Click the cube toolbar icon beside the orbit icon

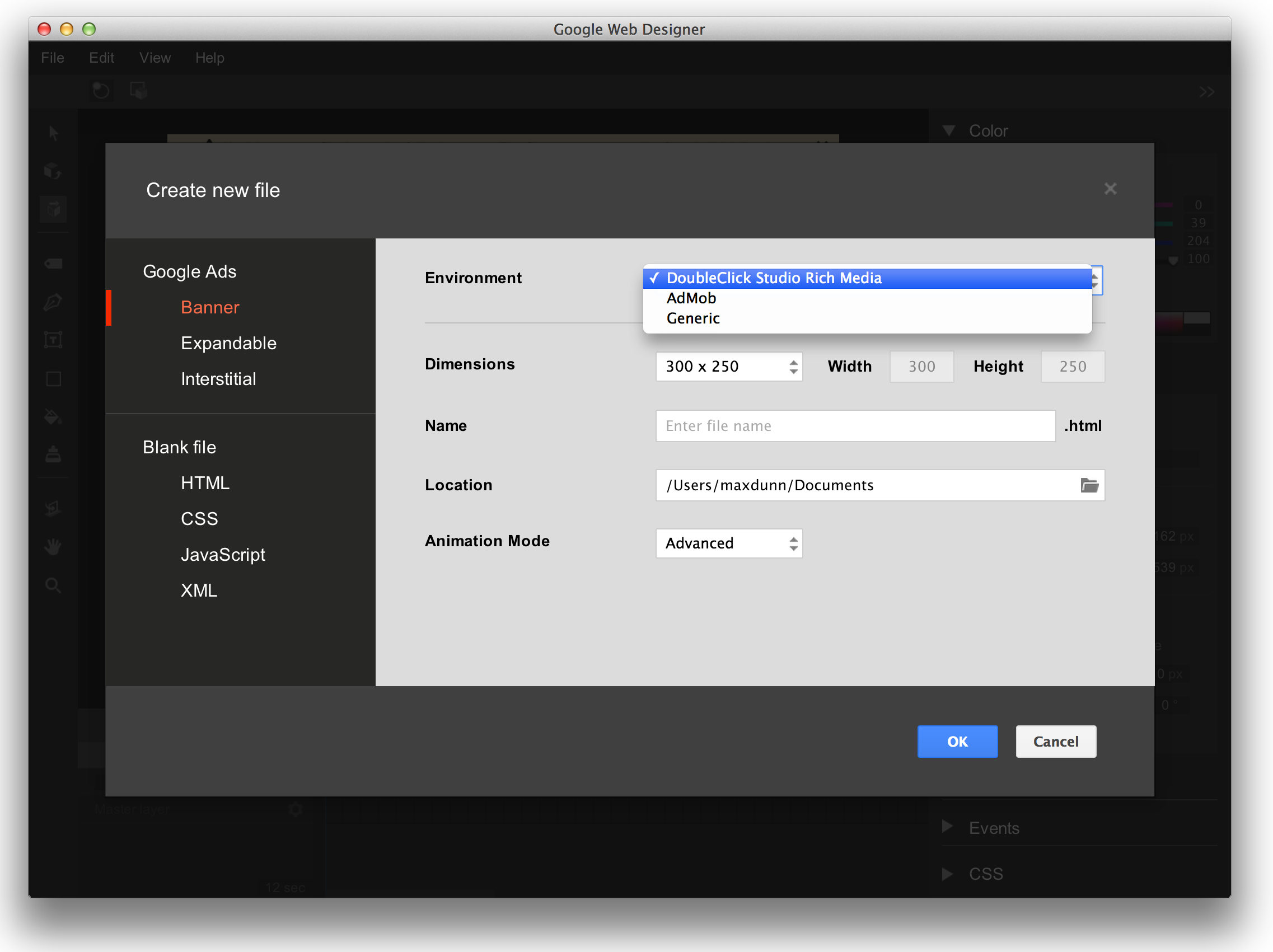(x=139, y=91)
